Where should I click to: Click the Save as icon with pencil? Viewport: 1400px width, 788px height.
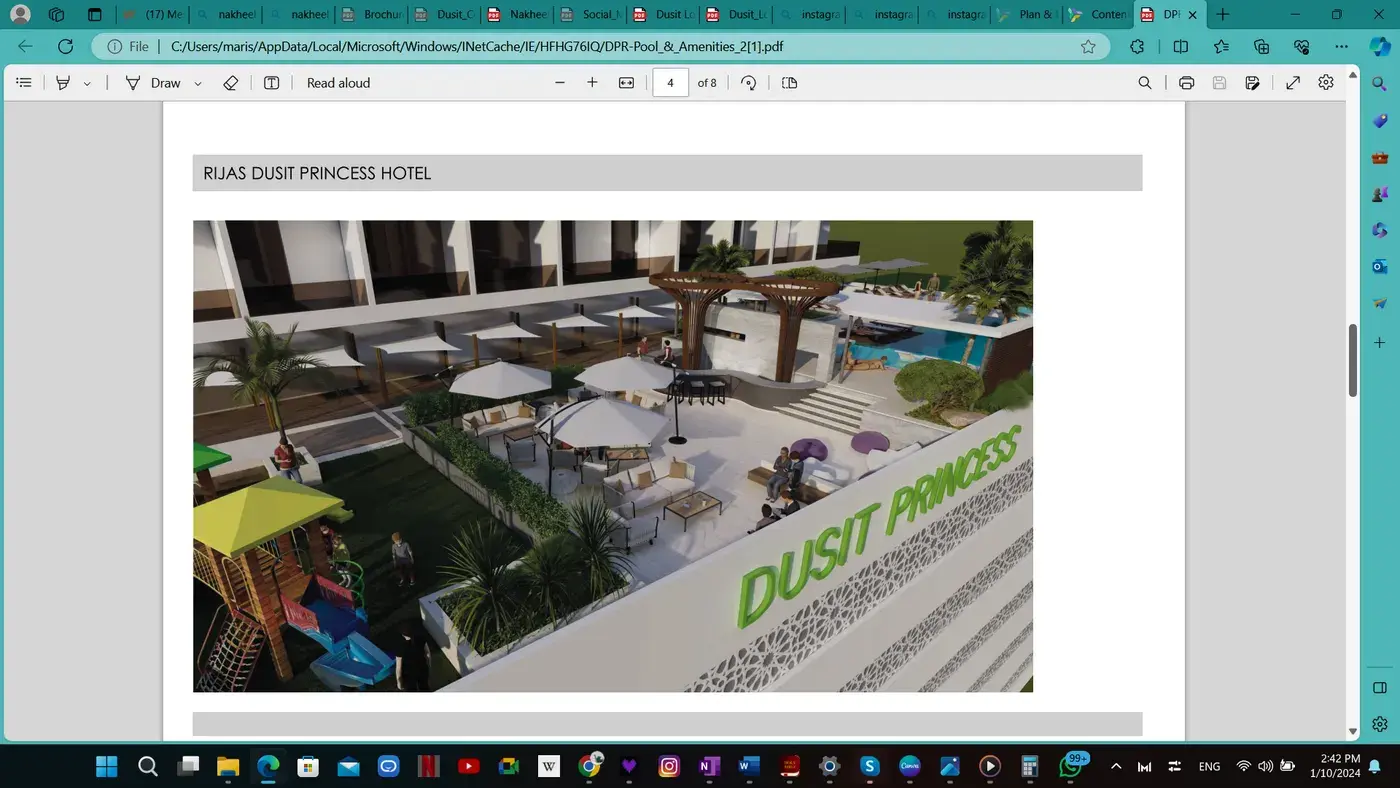pos(1252,83)
